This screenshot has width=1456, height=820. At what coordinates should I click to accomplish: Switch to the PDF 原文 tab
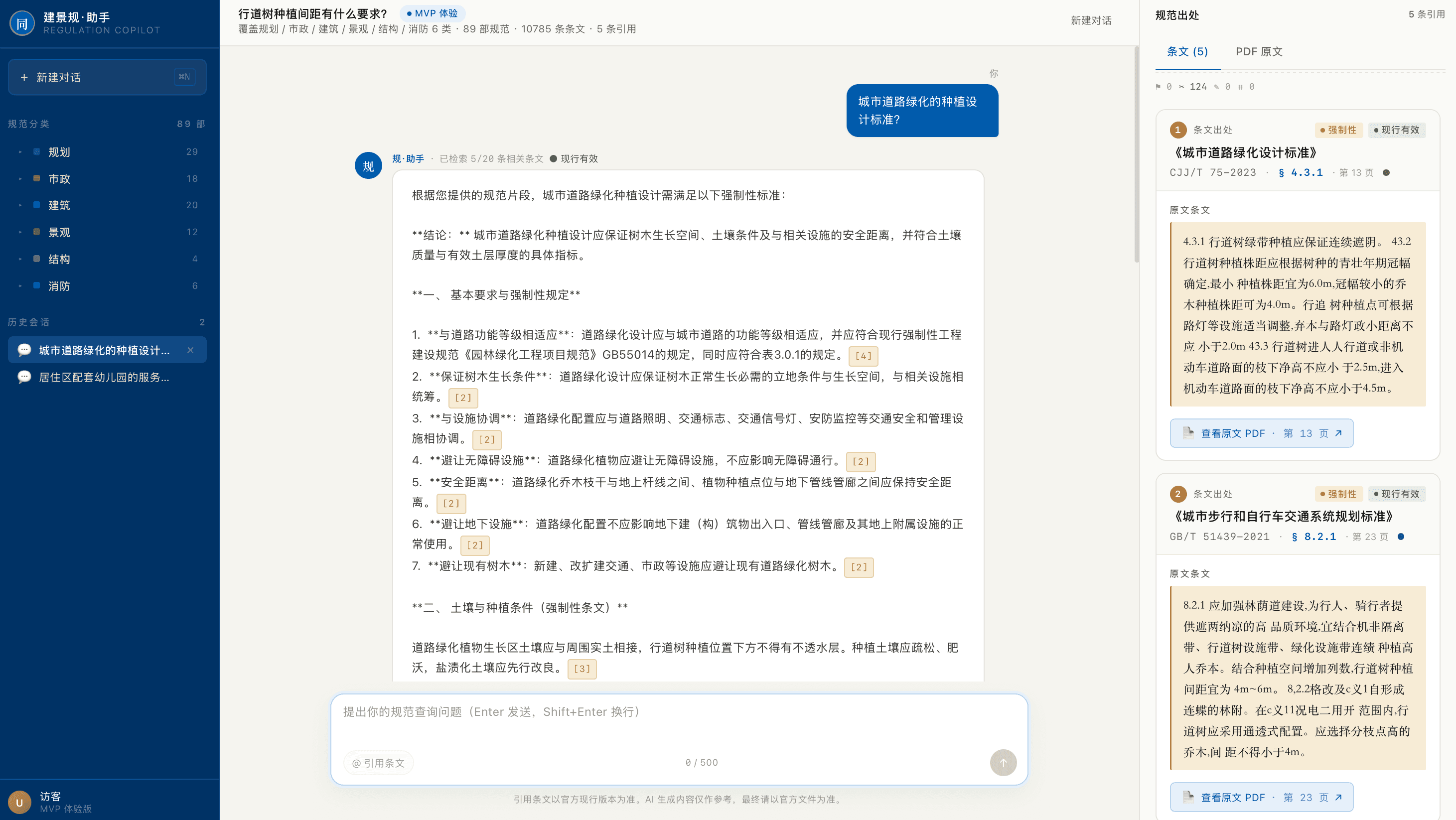[x=1259, y=51]
